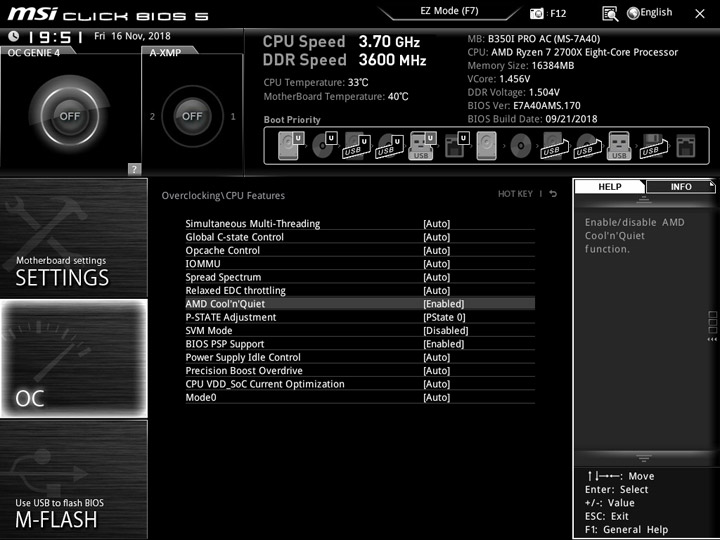Select the legacy USB CD/DVD boot icon
The width and height of the screenshot is (720, 540).
click(x=587, y=146)
